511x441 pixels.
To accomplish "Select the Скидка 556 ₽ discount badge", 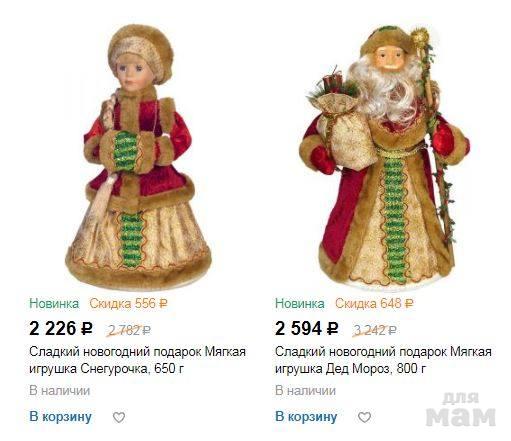I will (x=128, y=303).
